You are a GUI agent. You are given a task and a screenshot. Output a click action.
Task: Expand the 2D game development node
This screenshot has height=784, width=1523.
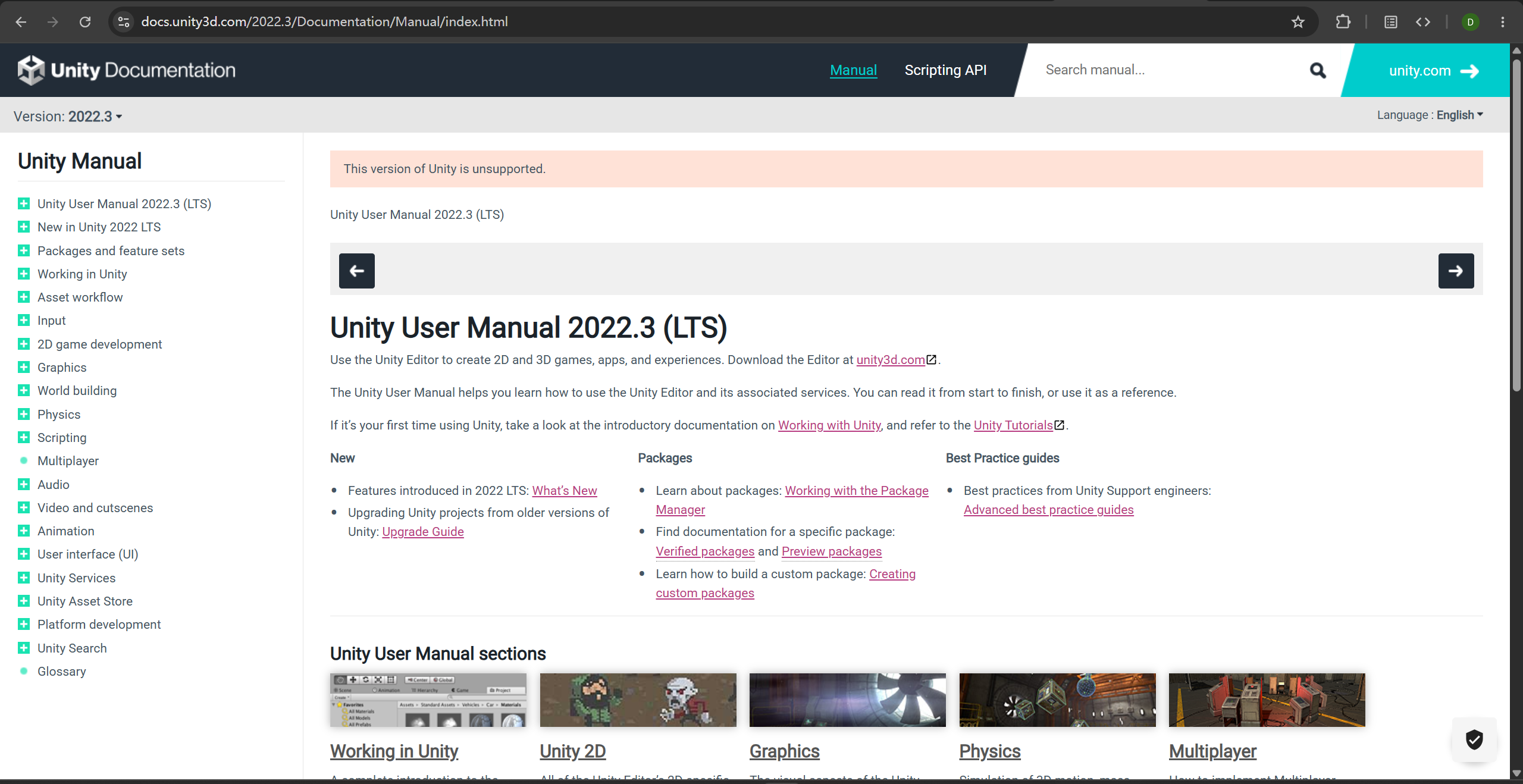click(x=24, y=344)
